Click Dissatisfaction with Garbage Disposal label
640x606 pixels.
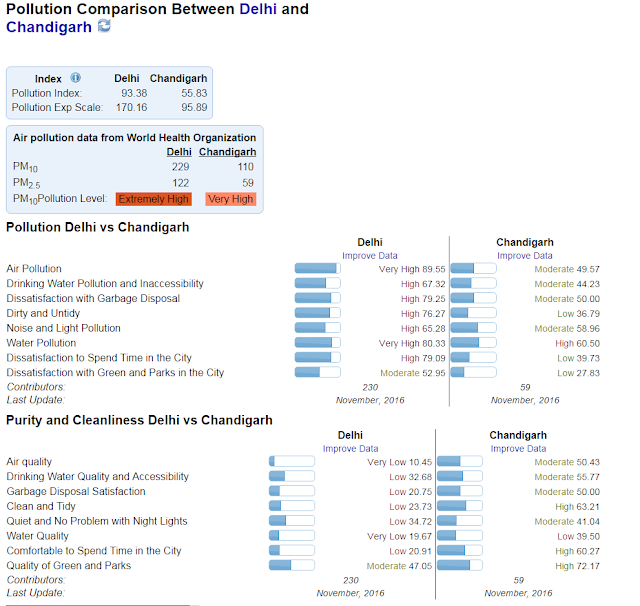pos(93,298)
